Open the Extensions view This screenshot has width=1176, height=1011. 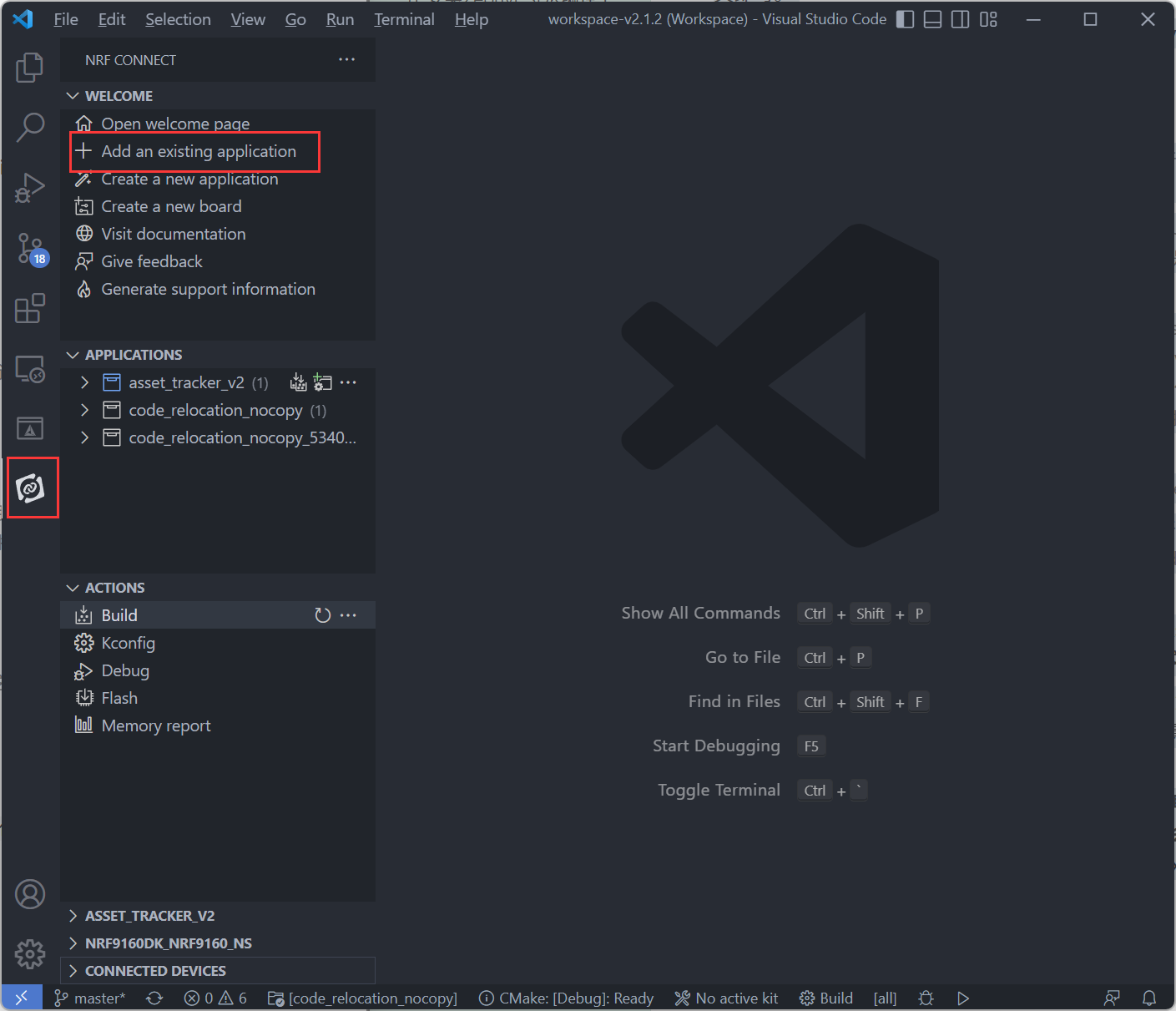[30, 308]
